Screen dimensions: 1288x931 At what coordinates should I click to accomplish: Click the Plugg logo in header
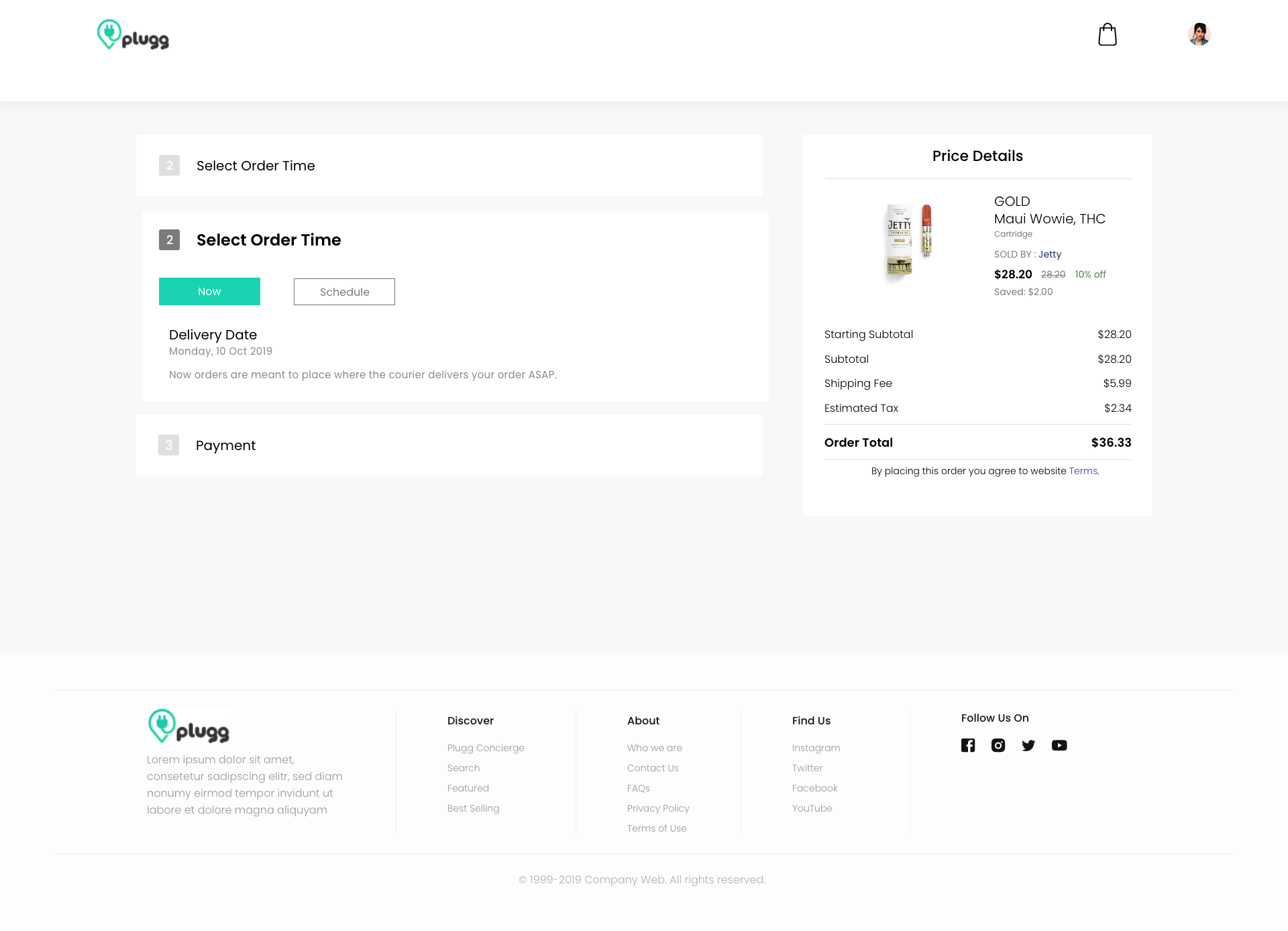133,34
